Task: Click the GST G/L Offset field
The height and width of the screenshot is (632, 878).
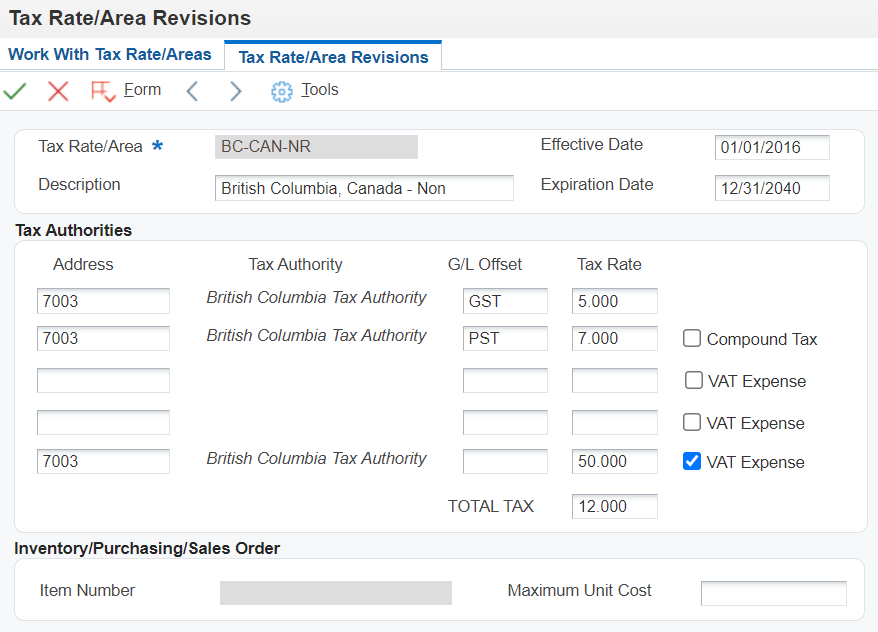Action: pos(505,301)
